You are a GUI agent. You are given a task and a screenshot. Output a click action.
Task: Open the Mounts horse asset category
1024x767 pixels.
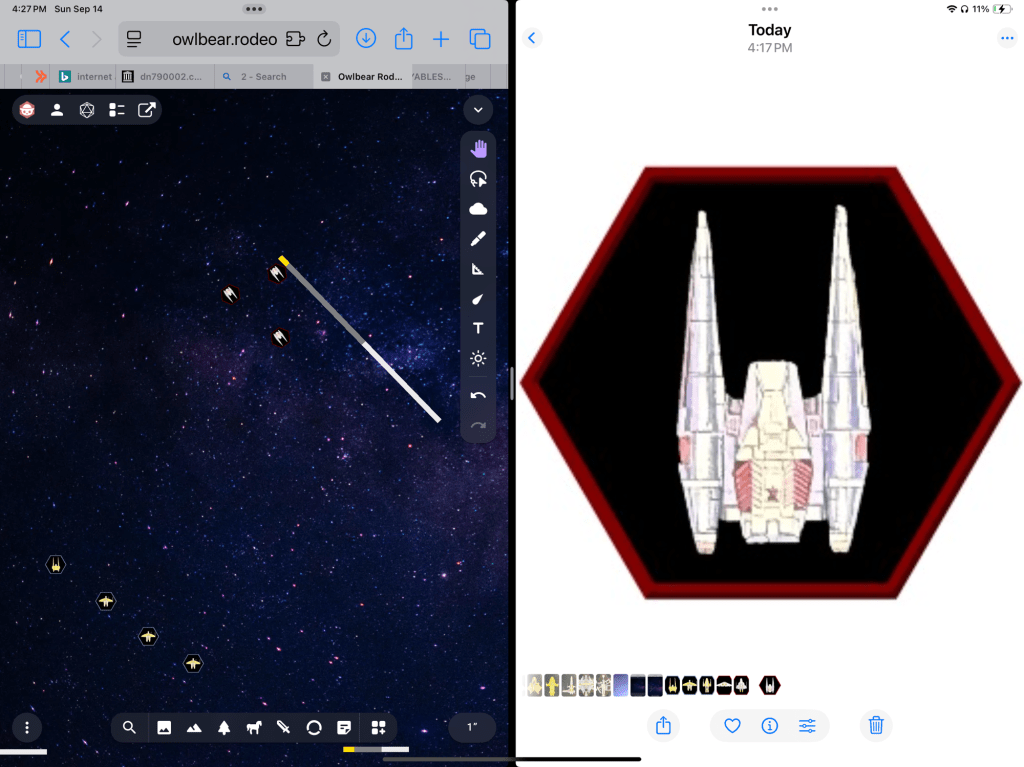(254, 728)
